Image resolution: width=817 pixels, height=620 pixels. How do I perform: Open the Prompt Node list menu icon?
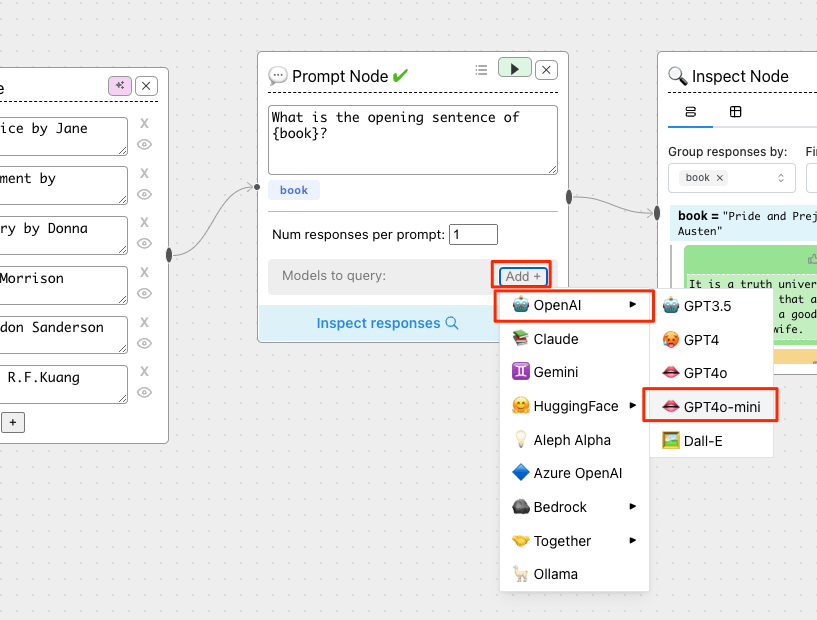click(481, 70)
